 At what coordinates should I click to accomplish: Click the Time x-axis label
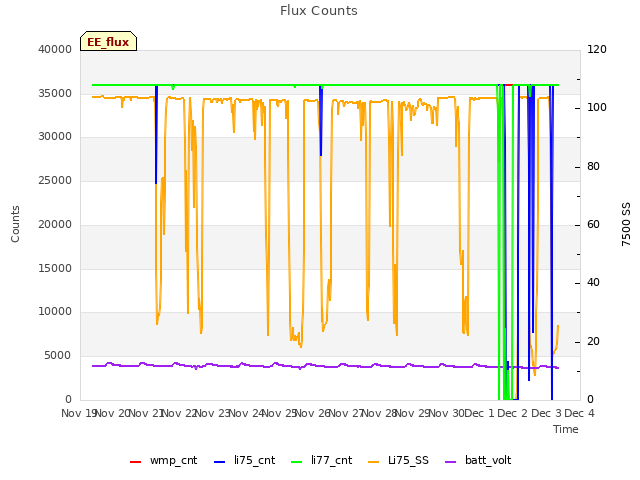[566, 429]
